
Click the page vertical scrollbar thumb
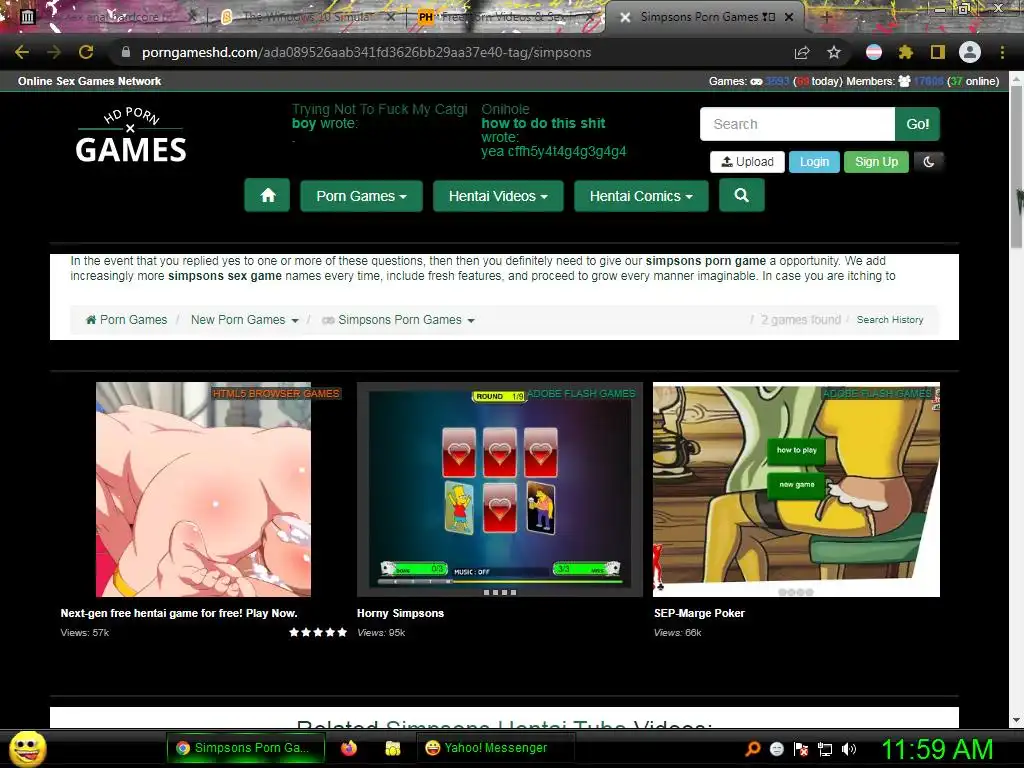click(1016, 167)
